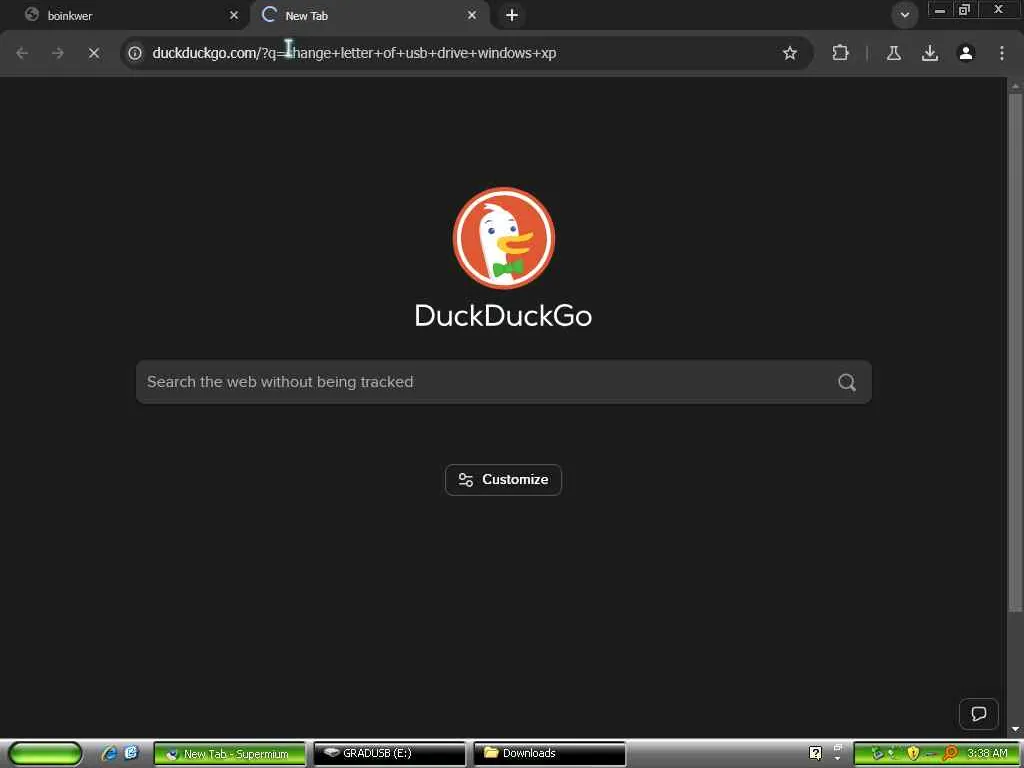Click the address bar URL text

point(354,53)
